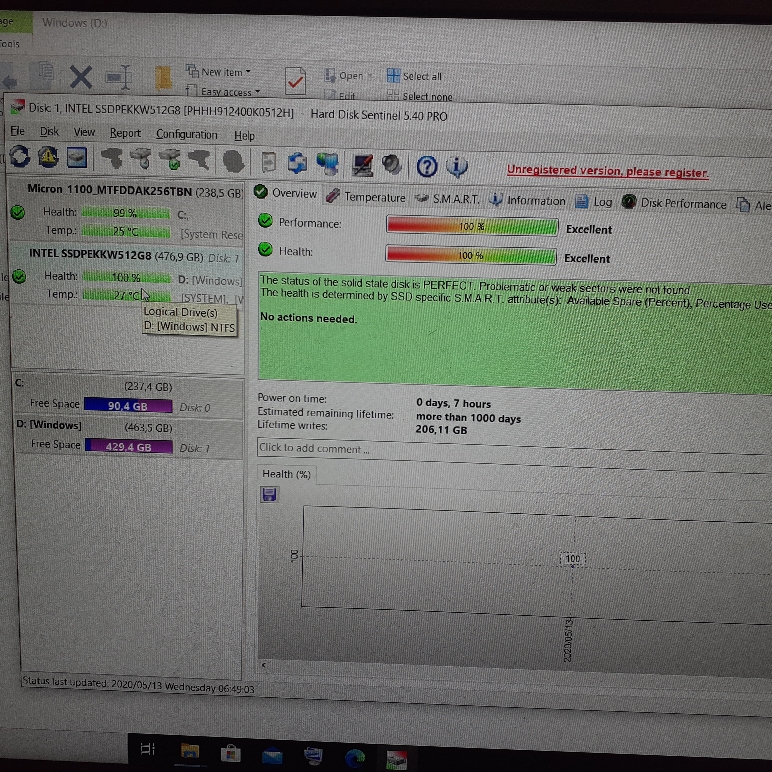The width and height of the screenshot is (772, 772).
Task: Click the INTEL disk Health 100 % bar
Action: pos(127,277)
